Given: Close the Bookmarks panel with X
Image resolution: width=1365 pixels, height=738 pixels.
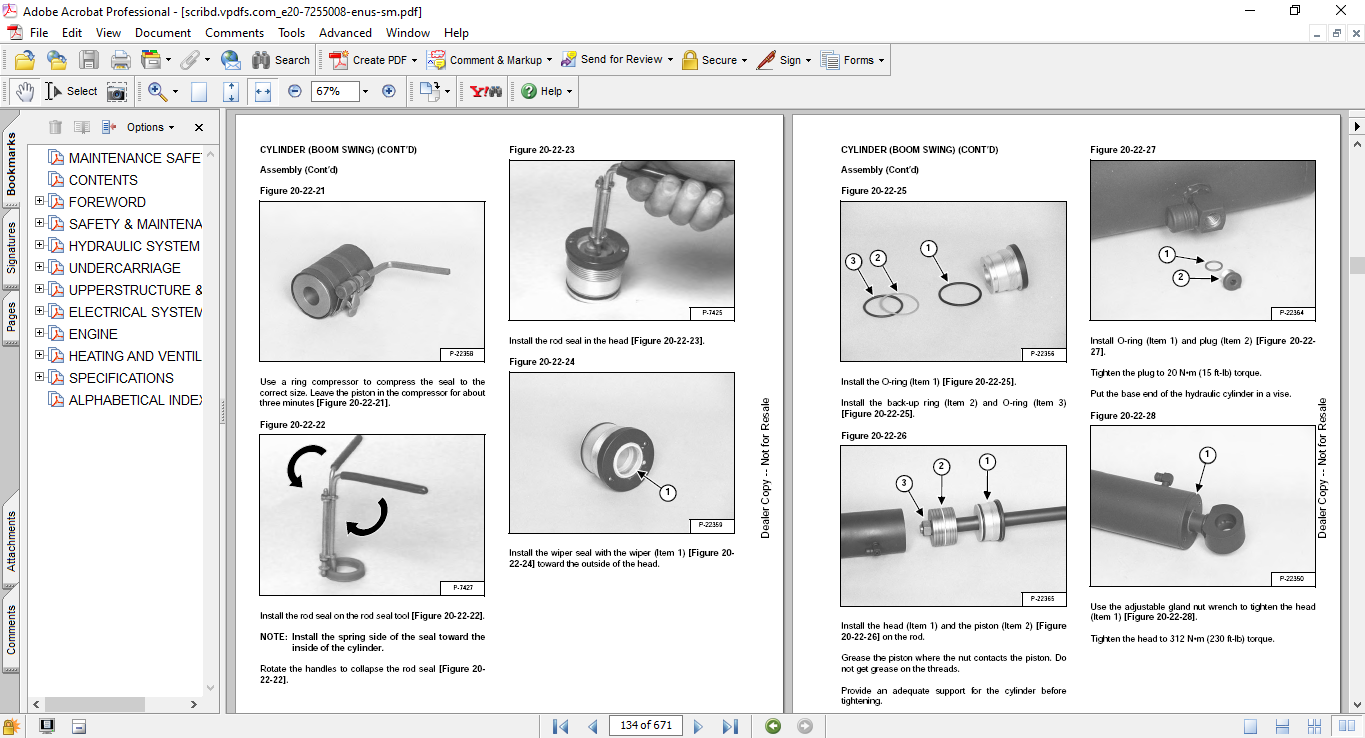Looking at the screenshot, I should (199, 128).
